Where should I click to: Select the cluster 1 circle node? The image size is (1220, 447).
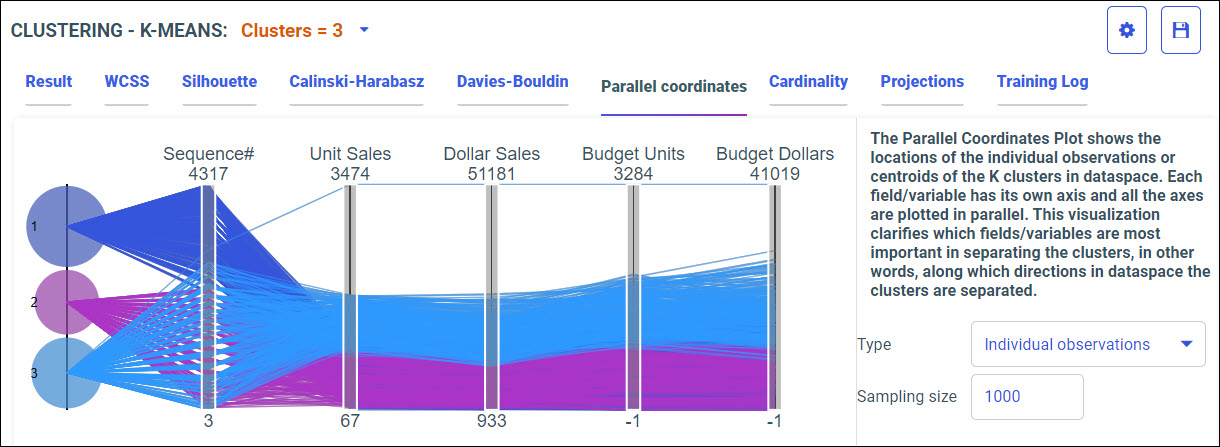coord(66,227)
